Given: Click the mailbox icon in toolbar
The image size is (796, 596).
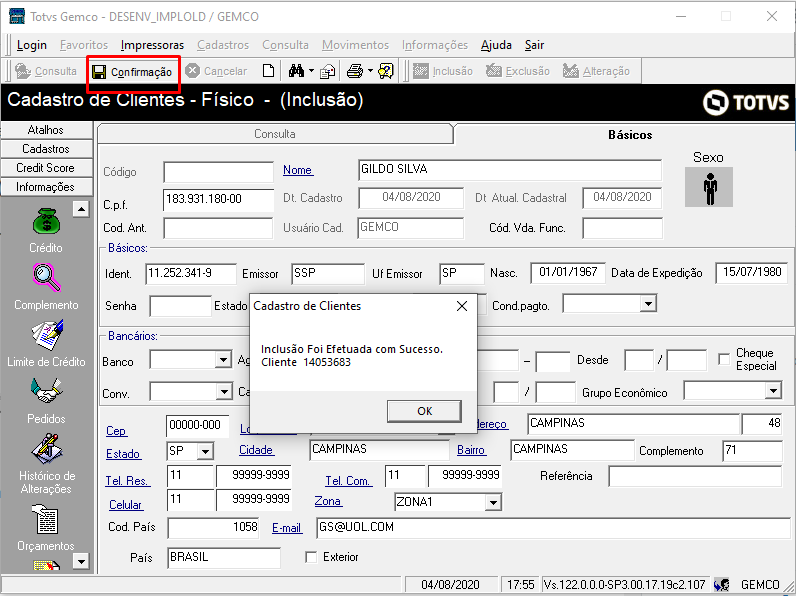Looking at the screenshot, I should click(327, 72).
